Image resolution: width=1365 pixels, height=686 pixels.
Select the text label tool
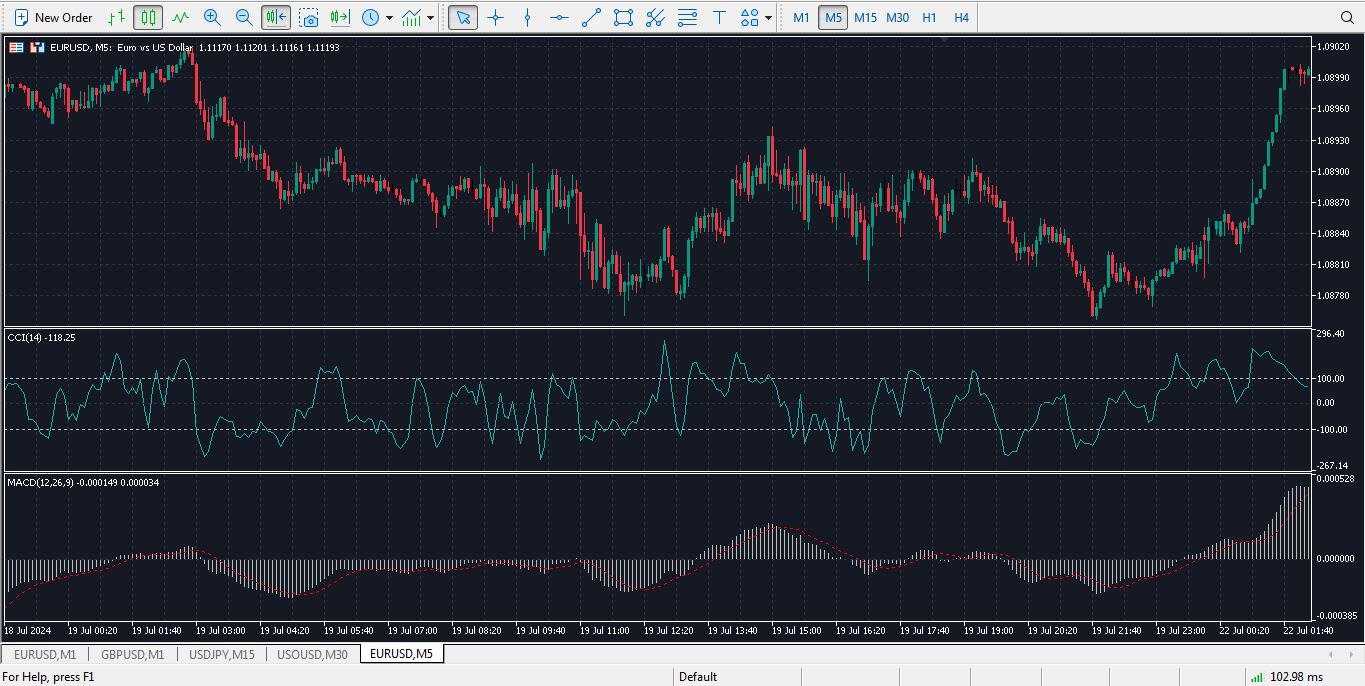(x=719, y=17)
